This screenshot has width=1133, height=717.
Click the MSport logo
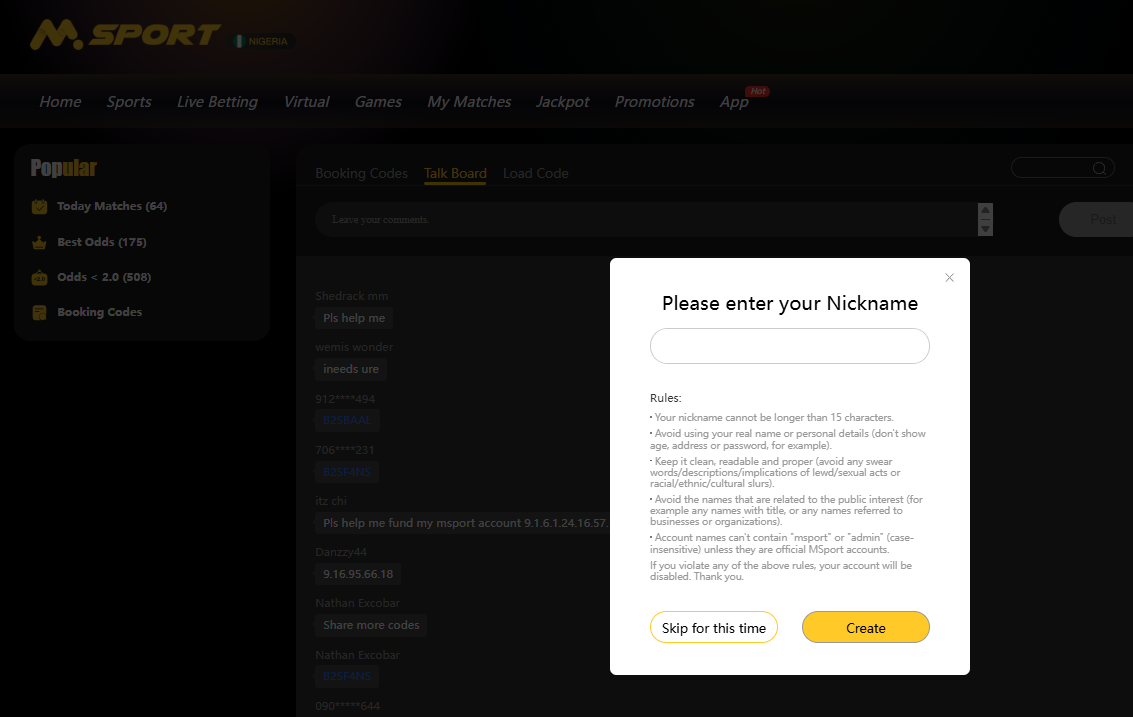(x=124, y=35)
